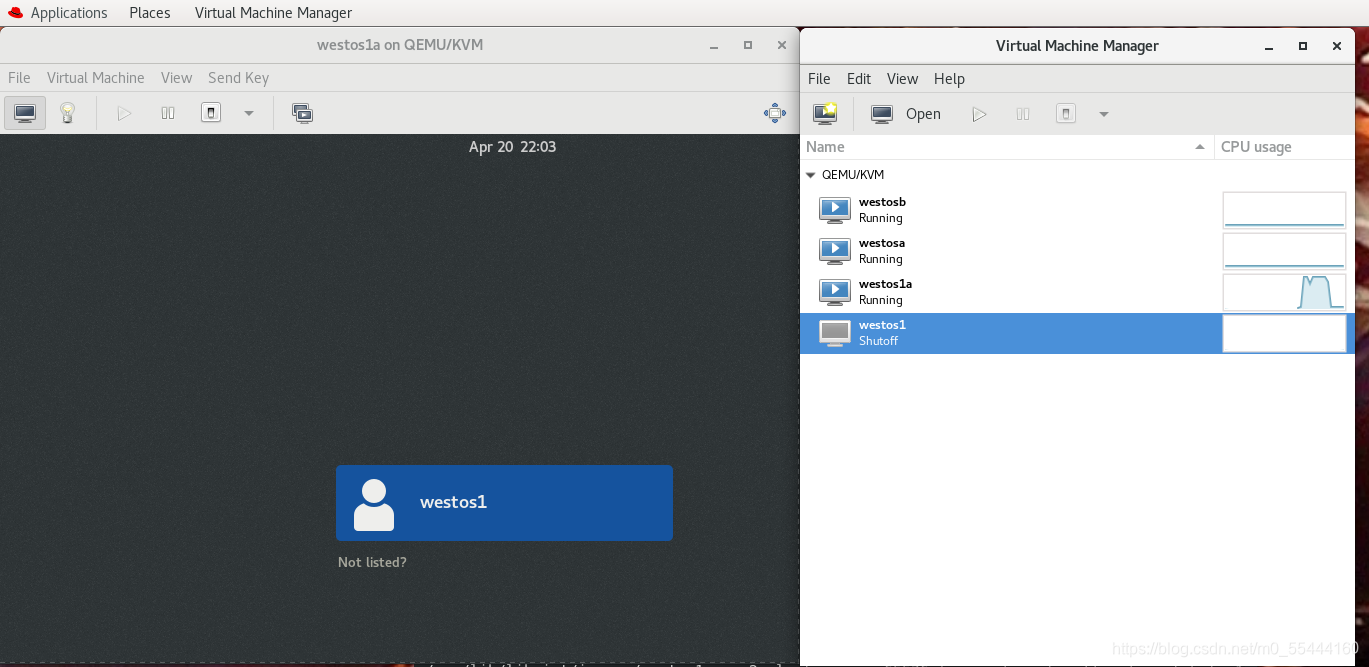
Task: Select westos1 user on login screen
Action: tap(504, 503)
